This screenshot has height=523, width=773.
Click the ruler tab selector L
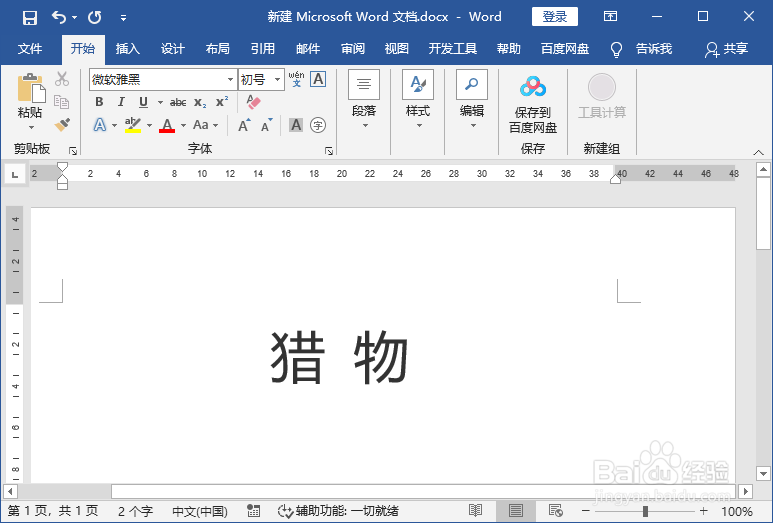[x=15, y=174]
